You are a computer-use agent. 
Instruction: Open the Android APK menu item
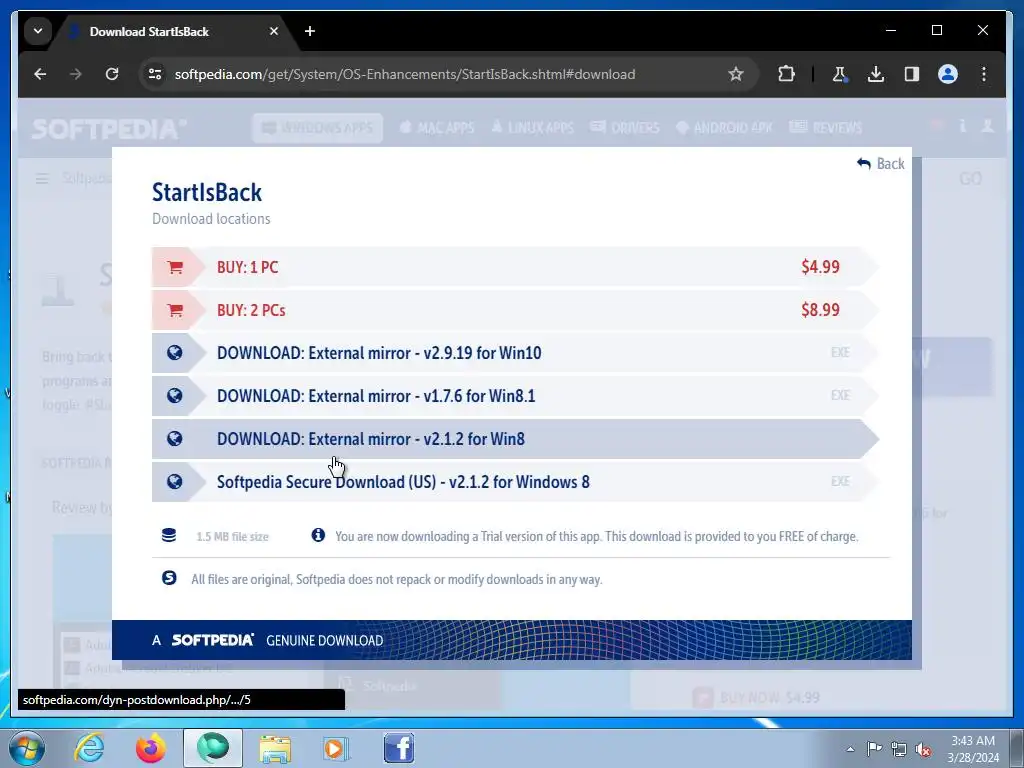[x=724, y=128]
